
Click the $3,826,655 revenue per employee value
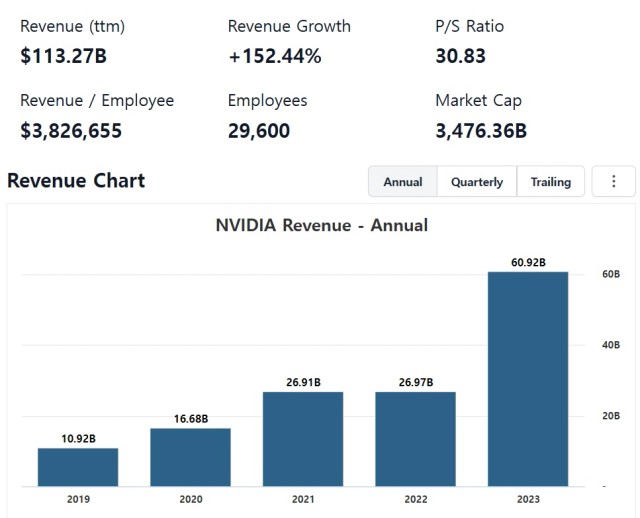[71, 131]
